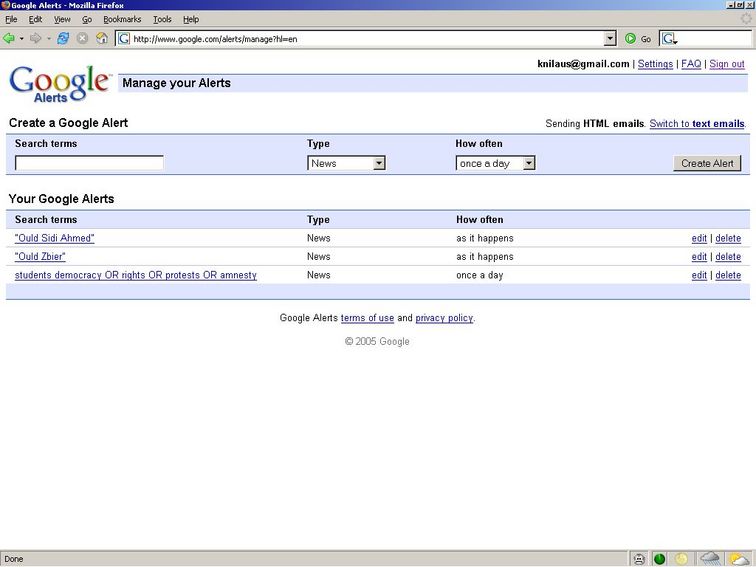Click the Create Alert button
756x567 pixels.
coord(707,163)
